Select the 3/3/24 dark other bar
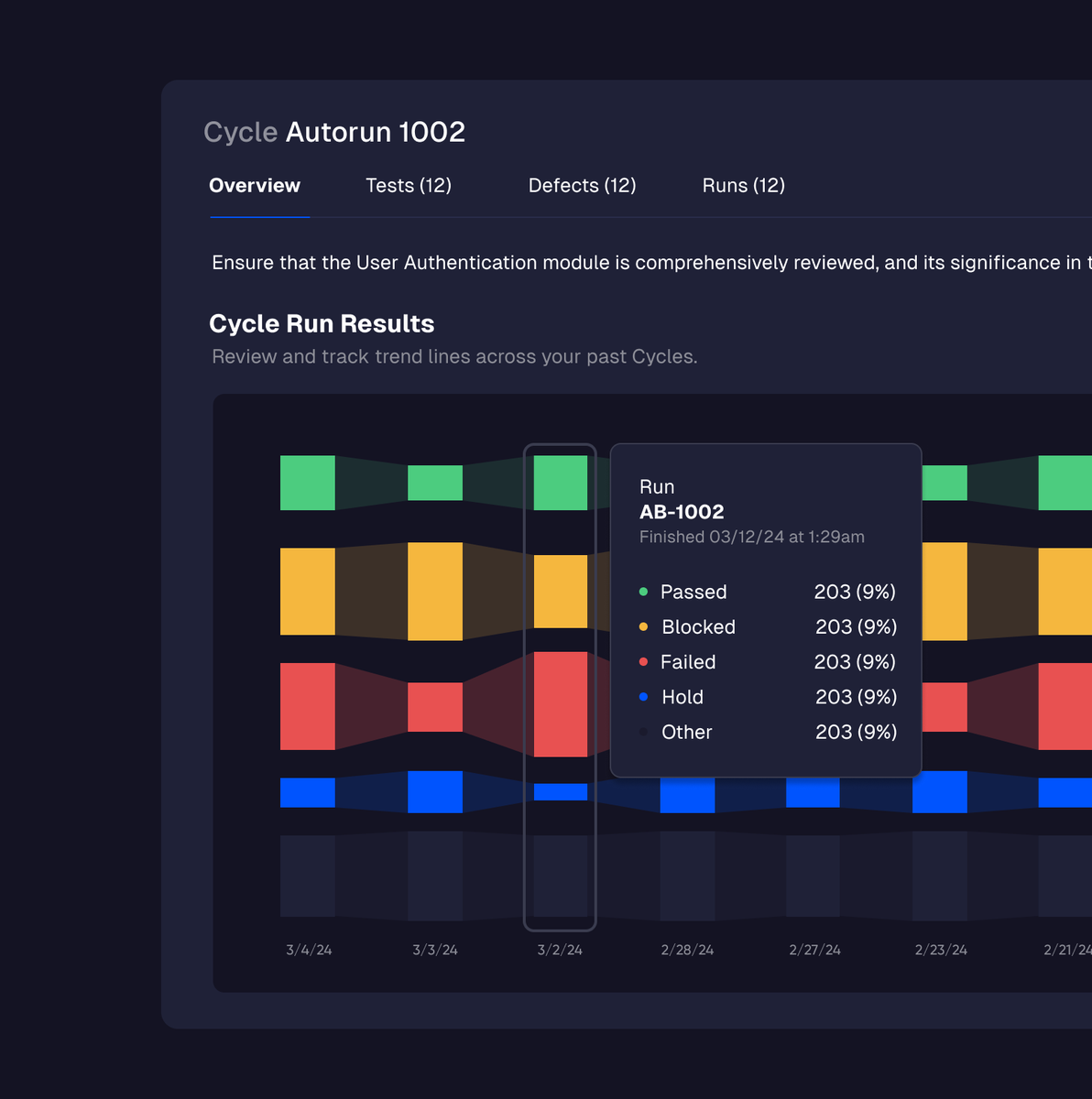The image size is (1092, 1099). point(435,876)
